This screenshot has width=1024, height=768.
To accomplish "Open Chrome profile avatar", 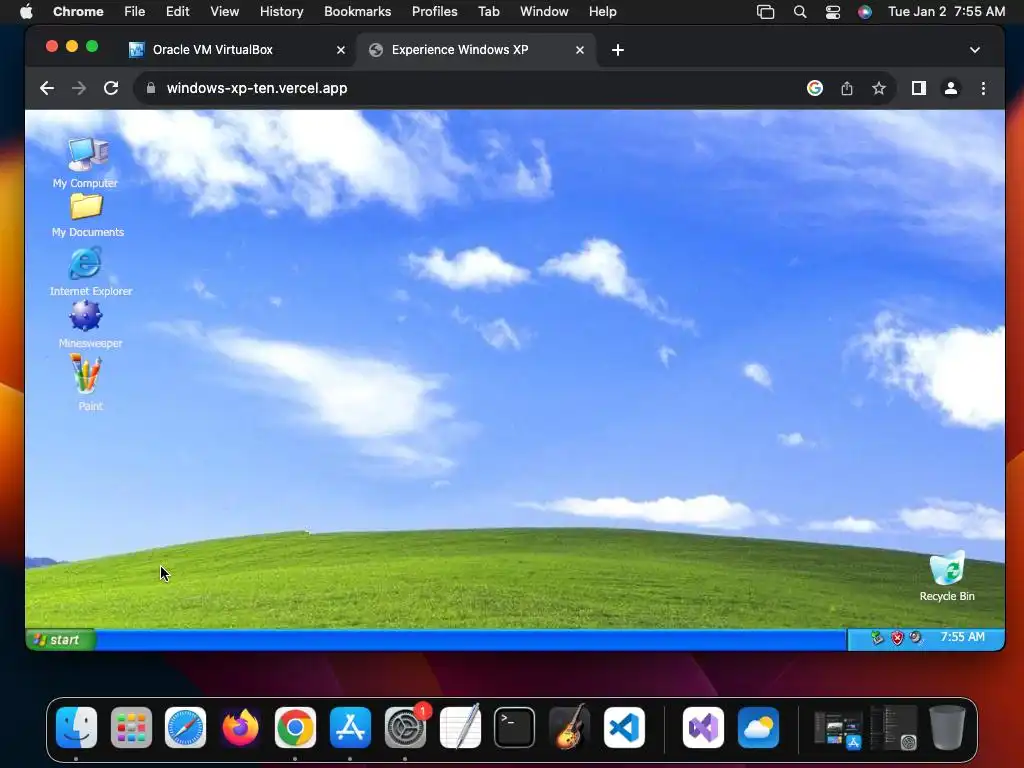I will [x=951, y=88].
